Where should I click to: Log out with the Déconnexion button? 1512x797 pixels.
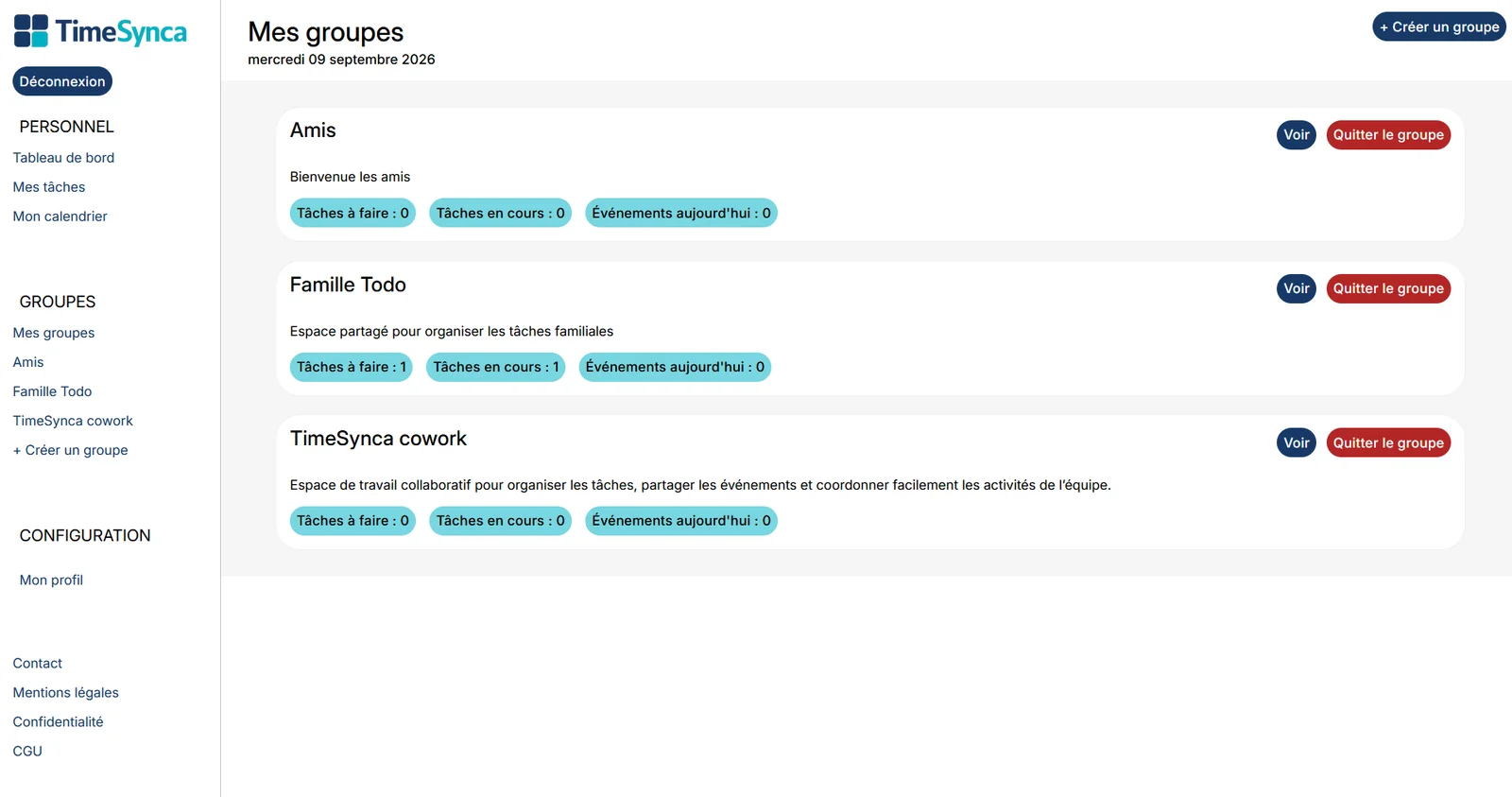pyautogui.click(x=62, y=81)
